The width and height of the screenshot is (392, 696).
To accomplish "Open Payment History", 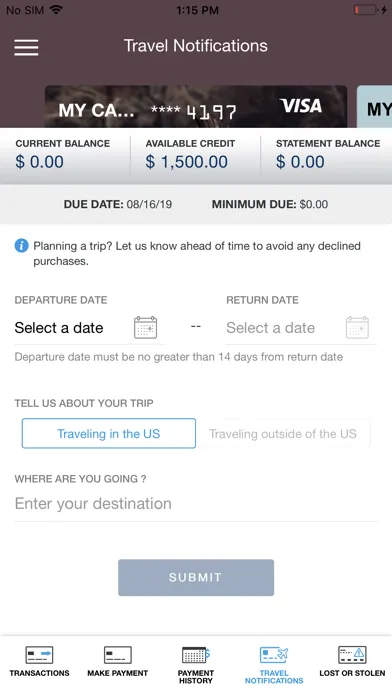I will tap(196, 664).
